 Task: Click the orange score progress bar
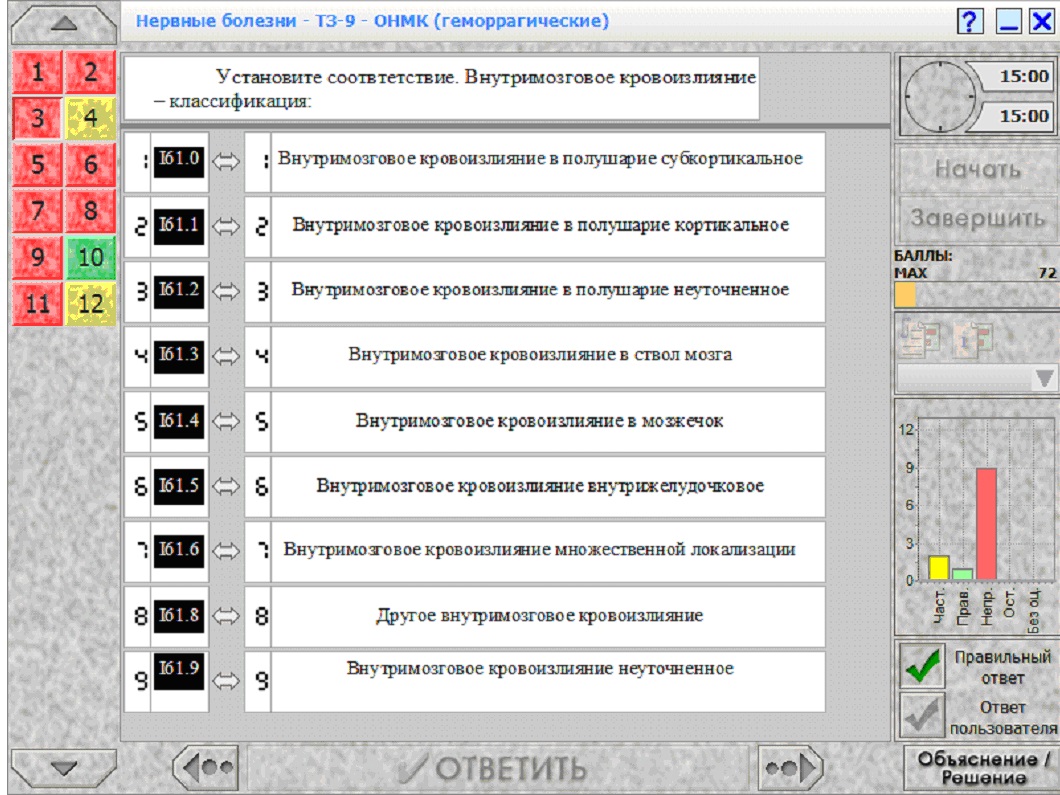pos(905,295)
